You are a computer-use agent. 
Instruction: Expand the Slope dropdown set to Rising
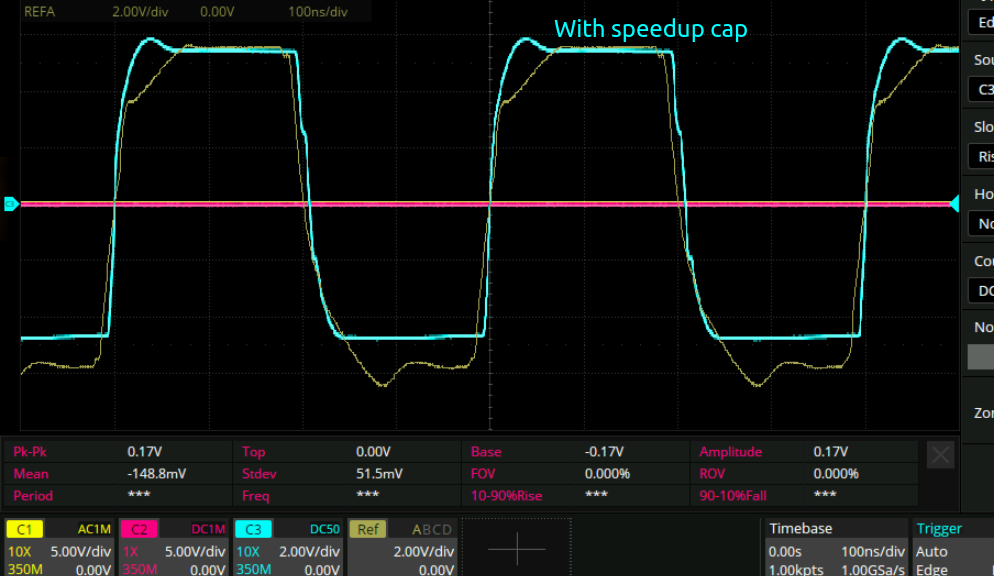[x=980, y=157]
